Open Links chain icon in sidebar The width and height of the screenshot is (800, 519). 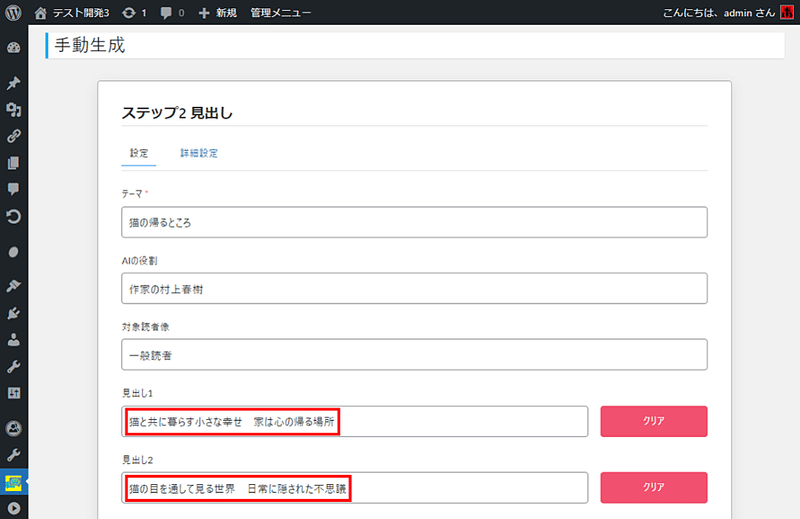[x=14, y=136]
